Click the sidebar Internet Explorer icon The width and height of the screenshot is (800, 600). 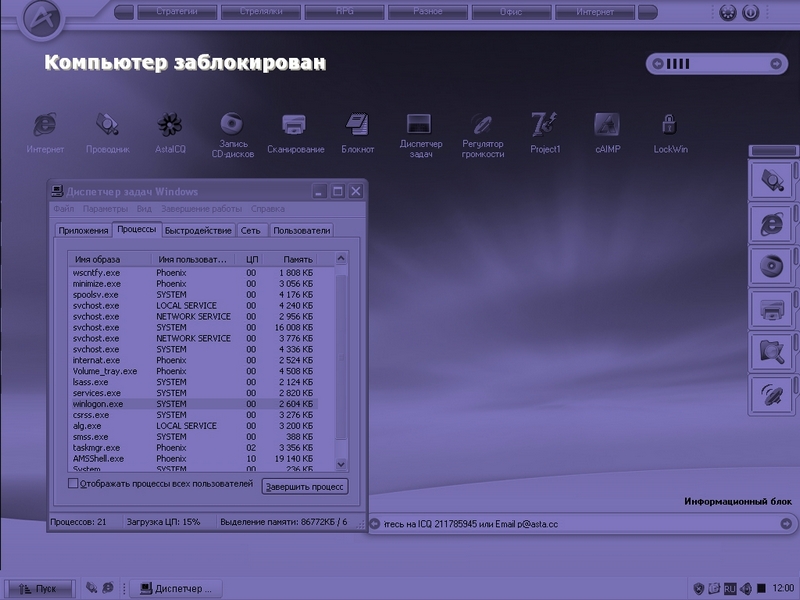pyautogui.click(x=772, y=223)
